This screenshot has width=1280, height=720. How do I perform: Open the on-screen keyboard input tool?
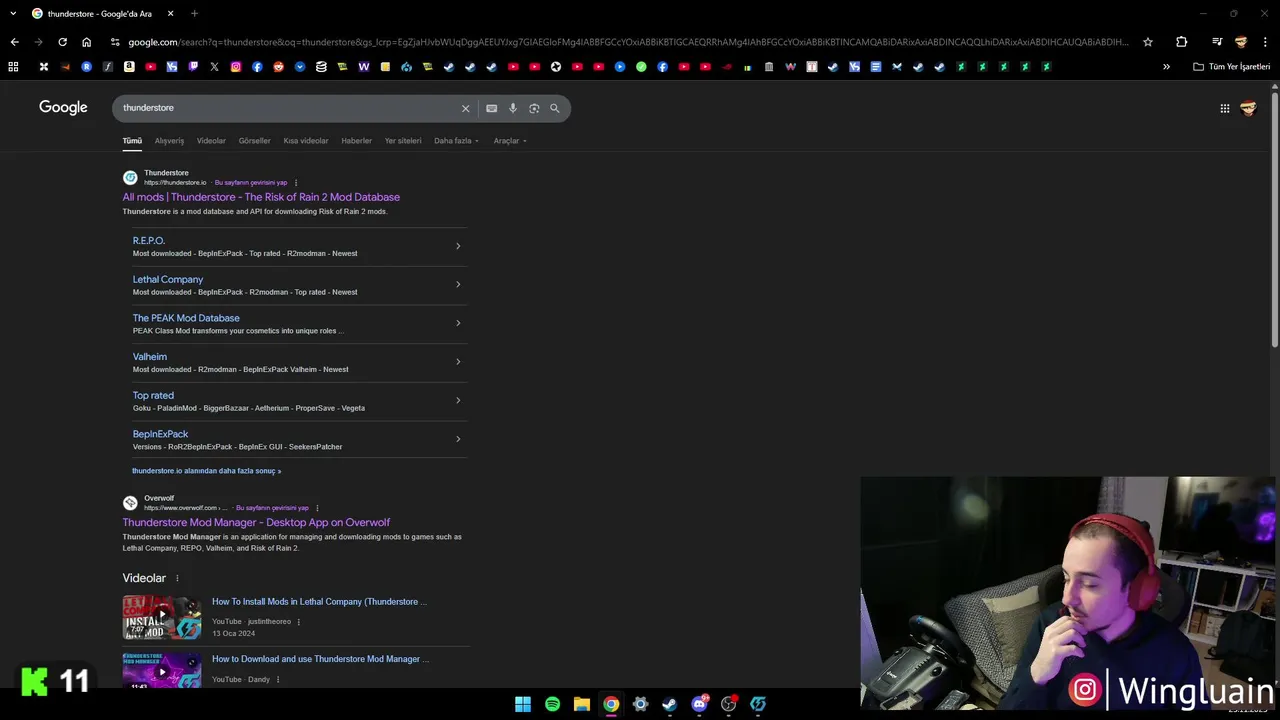coord(491,108)
